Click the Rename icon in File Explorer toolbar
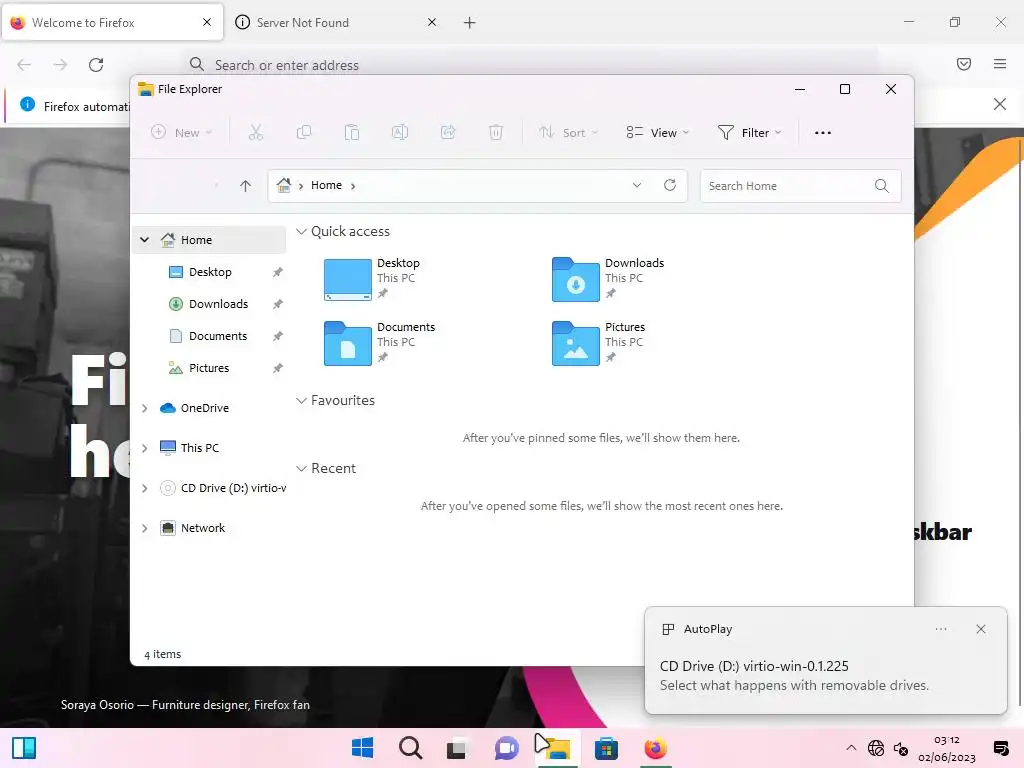The width and height of the screenshot is (1024, 768). (400, 133)
